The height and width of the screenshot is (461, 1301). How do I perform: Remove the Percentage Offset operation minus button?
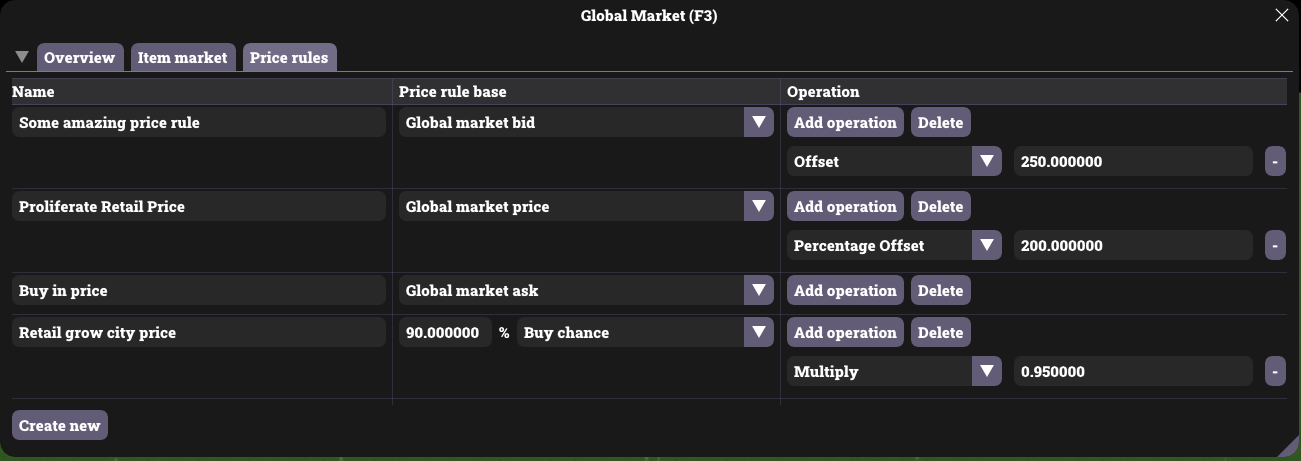coord(1275,245)
